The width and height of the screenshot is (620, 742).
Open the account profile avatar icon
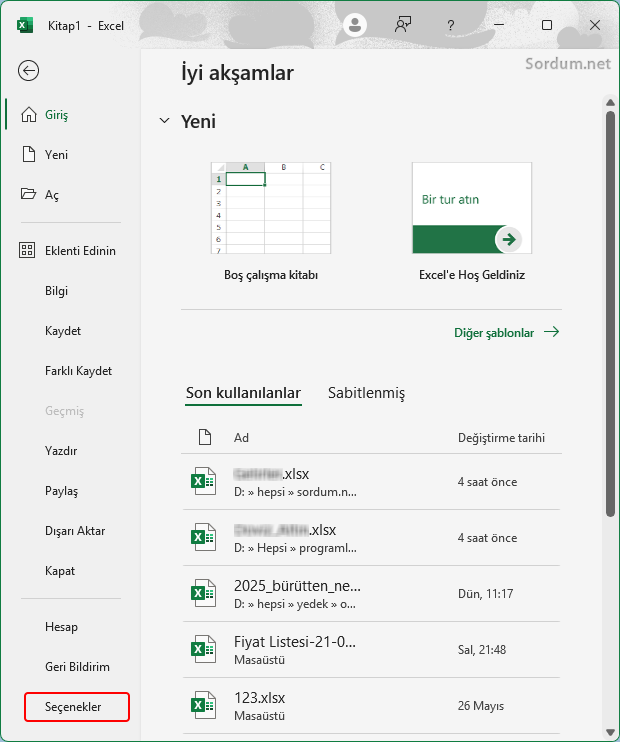click(355, 25)
